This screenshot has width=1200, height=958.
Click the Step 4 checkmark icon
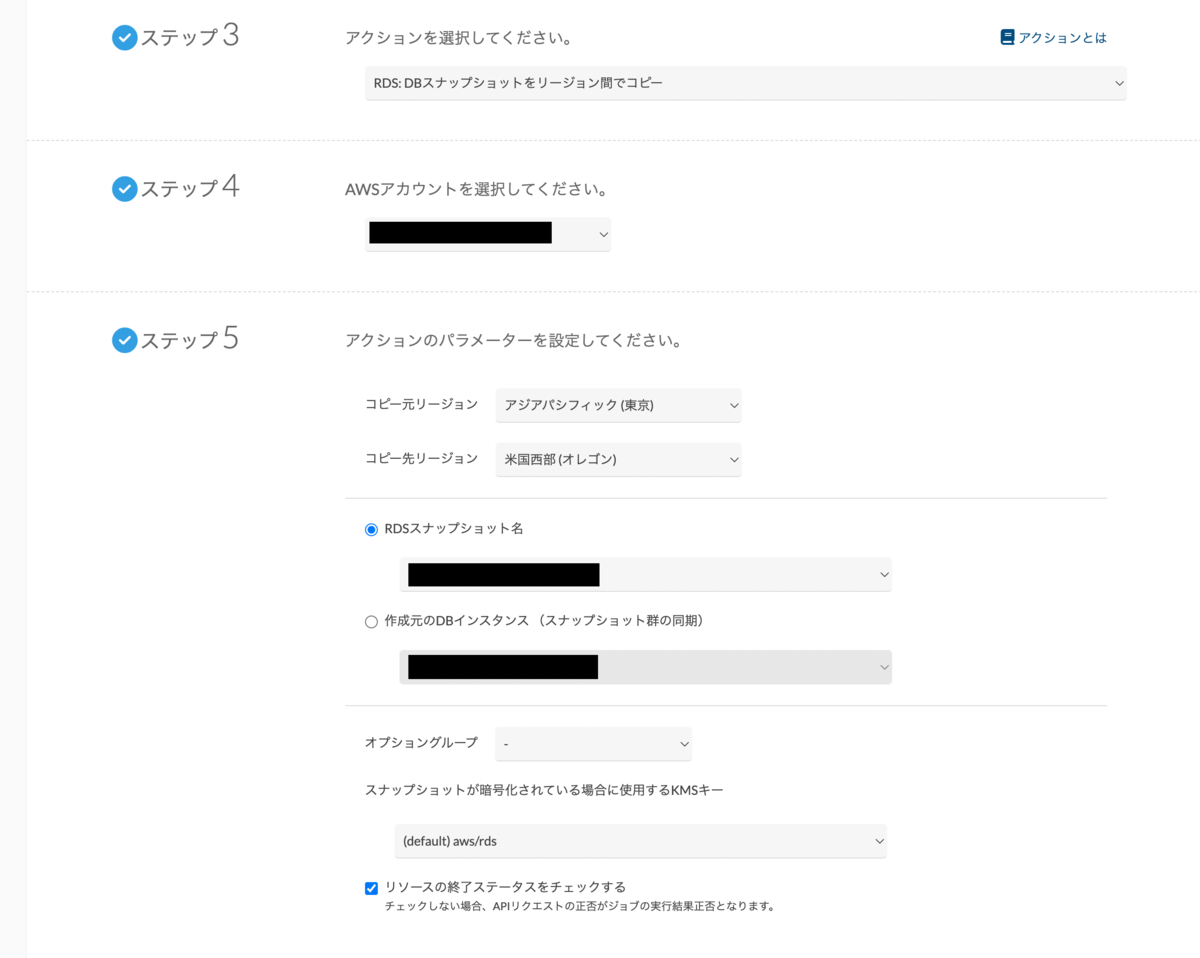tap(124, 189)
